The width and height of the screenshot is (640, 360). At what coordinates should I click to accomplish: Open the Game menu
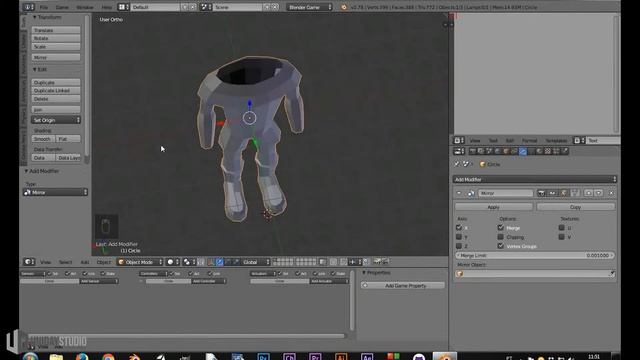point(62,7)
